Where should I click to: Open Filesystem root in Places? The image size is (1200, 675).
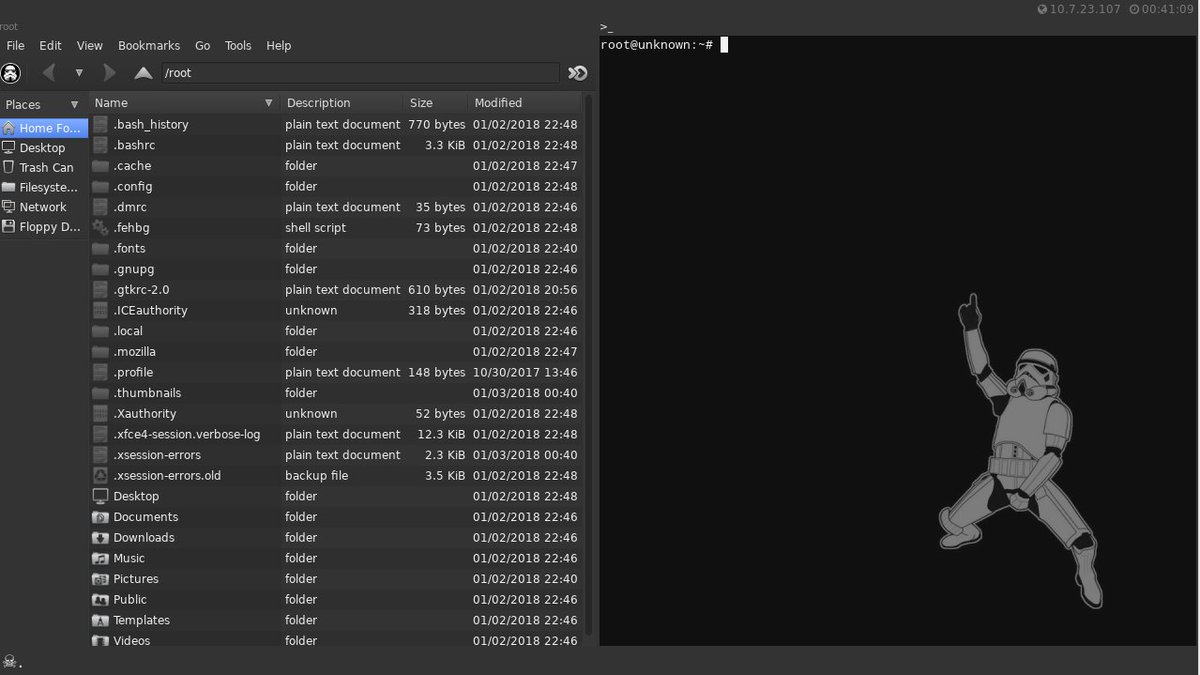point(44,187)
